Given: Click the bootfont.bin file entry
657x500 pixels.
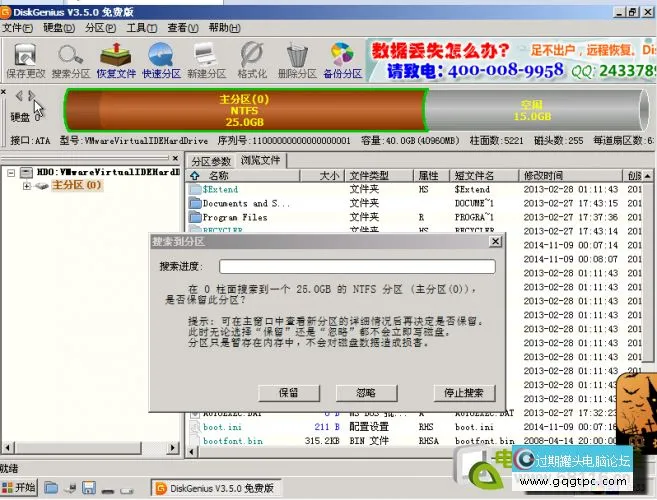Looking at the screenshot, I should pos(233,441).
